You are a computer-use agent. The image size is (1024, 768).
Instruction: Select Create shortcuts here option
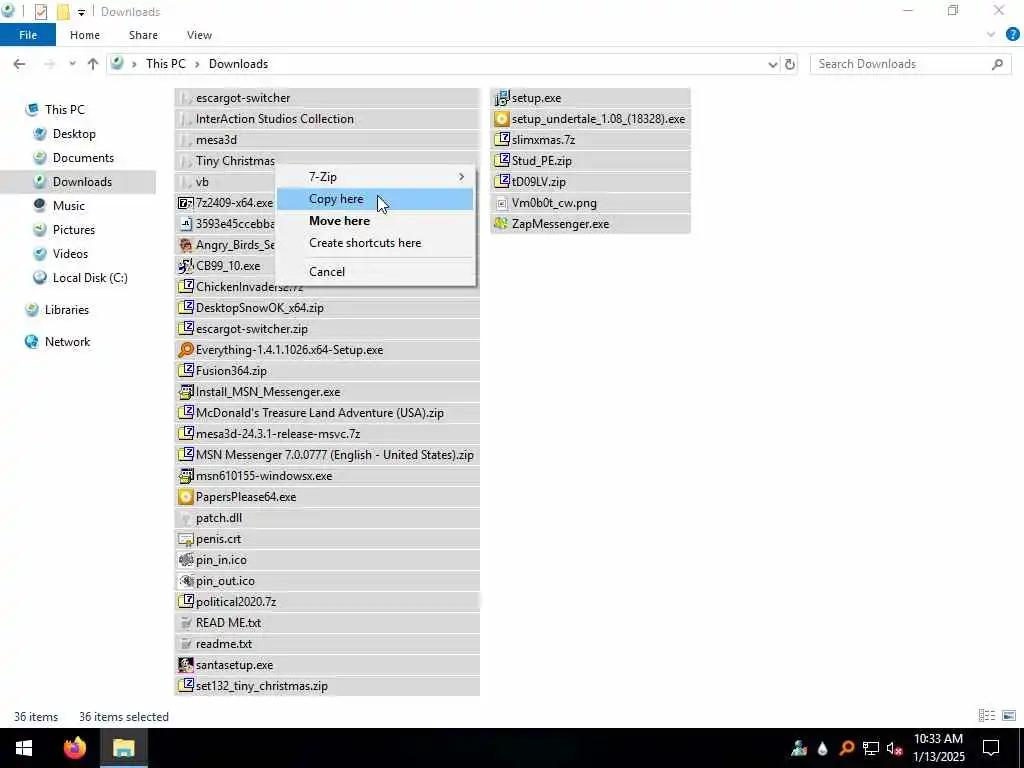point(375,243)
